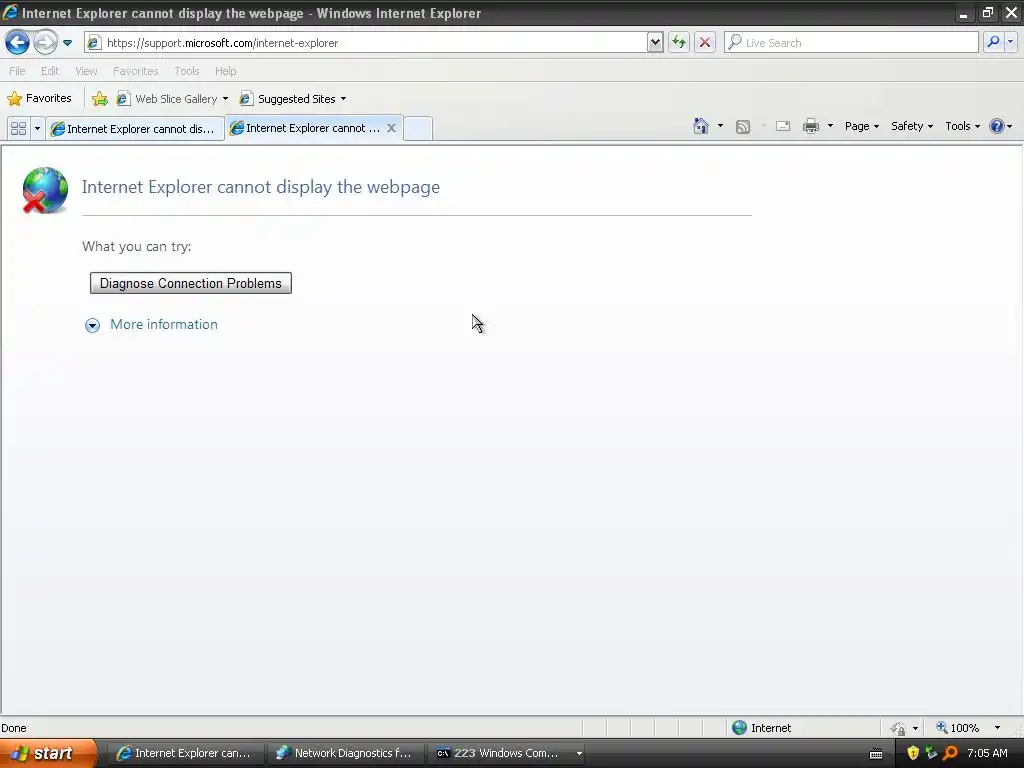The image size is (1024, 768).
Task: Click the Read Mail envelope icon
Action: (x=782, y=126)
